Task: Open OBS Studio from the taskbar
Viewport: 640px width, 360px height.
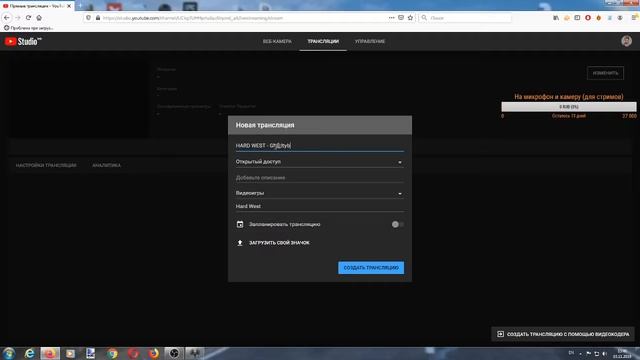Action: pyautogui.click(x=174, y=353)
